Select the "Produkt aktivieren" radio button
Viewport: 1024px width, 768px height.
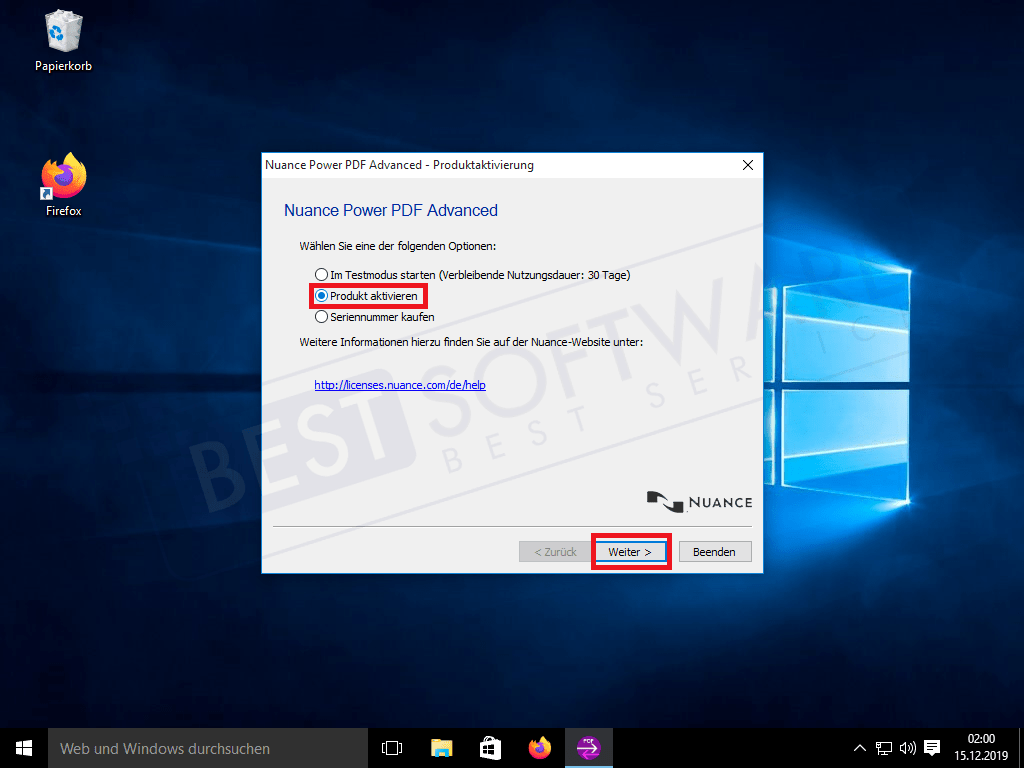coord(321,296)
